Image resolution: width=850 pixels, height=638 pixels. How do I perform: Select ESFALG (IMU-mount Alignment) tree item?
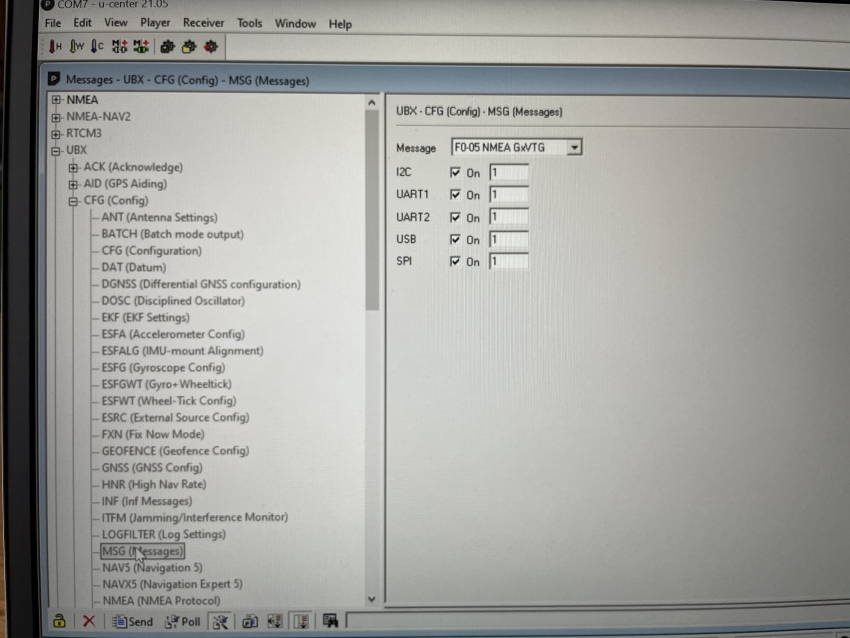182,351
